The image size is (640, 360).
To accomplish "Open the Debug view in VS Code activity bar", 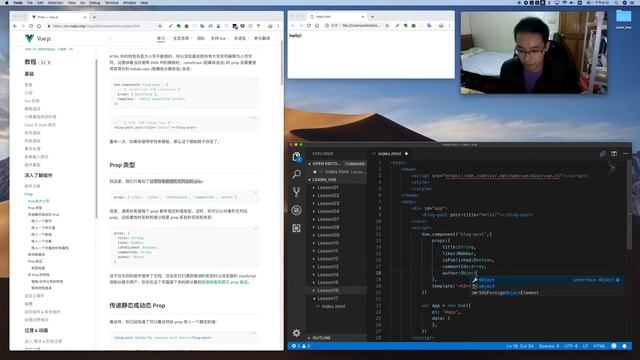I will (x=297, y=210).
